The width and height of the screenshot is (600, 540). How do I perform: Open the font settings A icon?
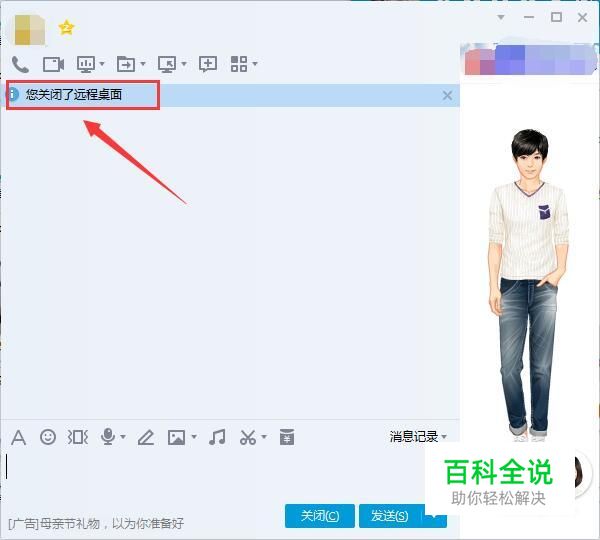pos(18,437)
